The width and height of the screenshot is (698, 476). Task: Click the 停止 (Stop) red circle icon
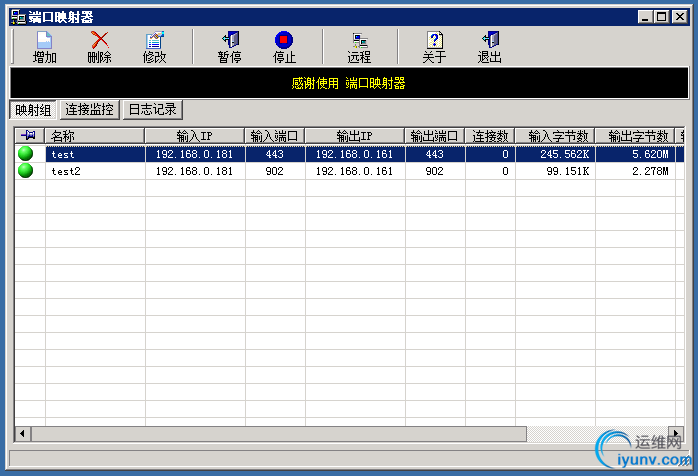284,40
